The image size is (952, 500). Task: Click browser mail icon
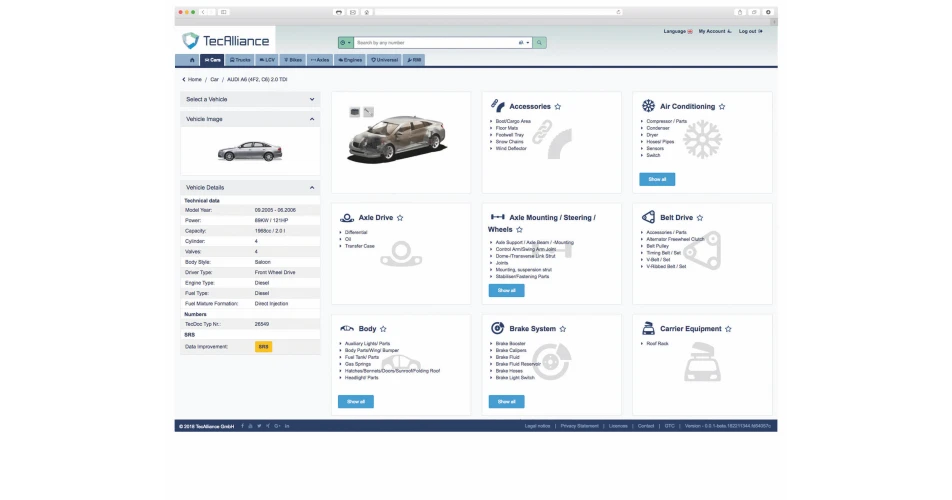[353, 12]
